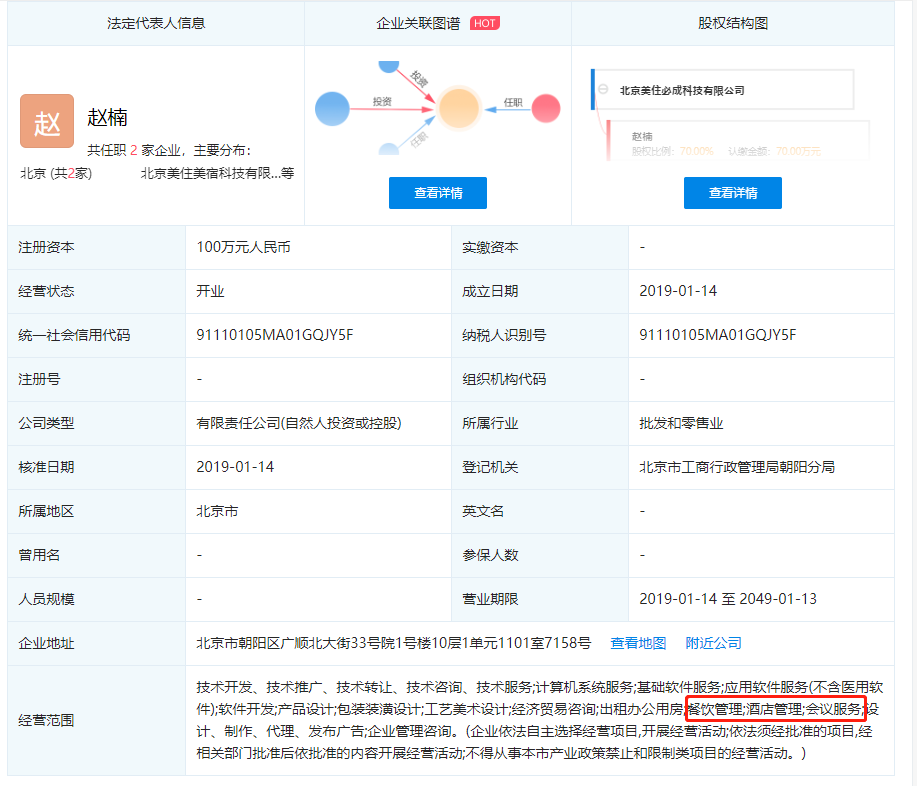Screen dimensions: 917x786
Task: Click the 人员规模 label cell
Action: pyautogui.click(x=96, y=599)
